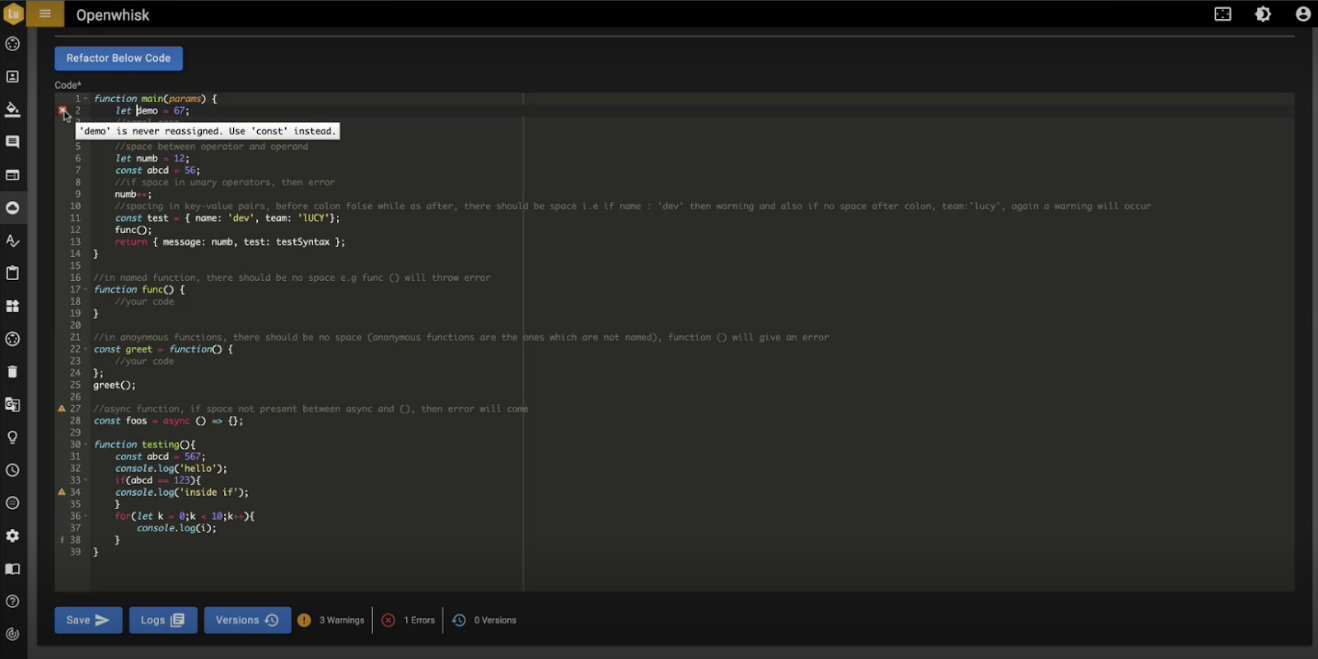Click the 'console.log(i);' code line
This screenshot has height=659, width=1318.
point(176,528)
